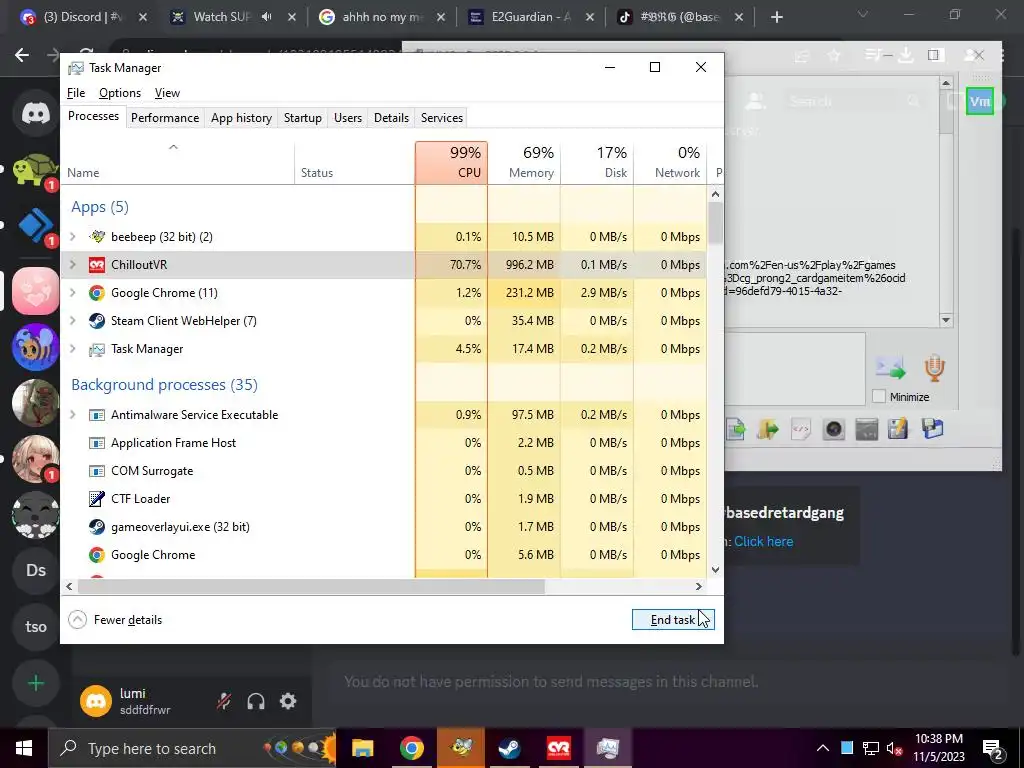Viewport: 1024px width, 768px height.
Task: Open the Options menu in Task Manager
Action: [120, 93]
